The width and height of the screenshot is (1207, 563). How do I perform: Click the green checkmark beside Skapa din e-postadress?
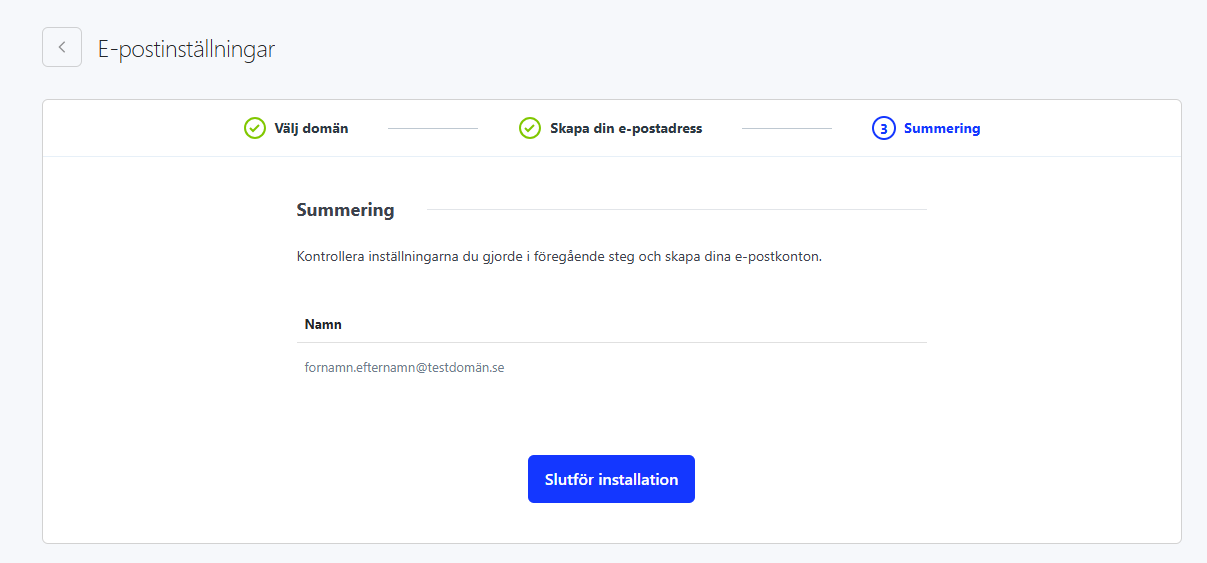pos(529,128)
